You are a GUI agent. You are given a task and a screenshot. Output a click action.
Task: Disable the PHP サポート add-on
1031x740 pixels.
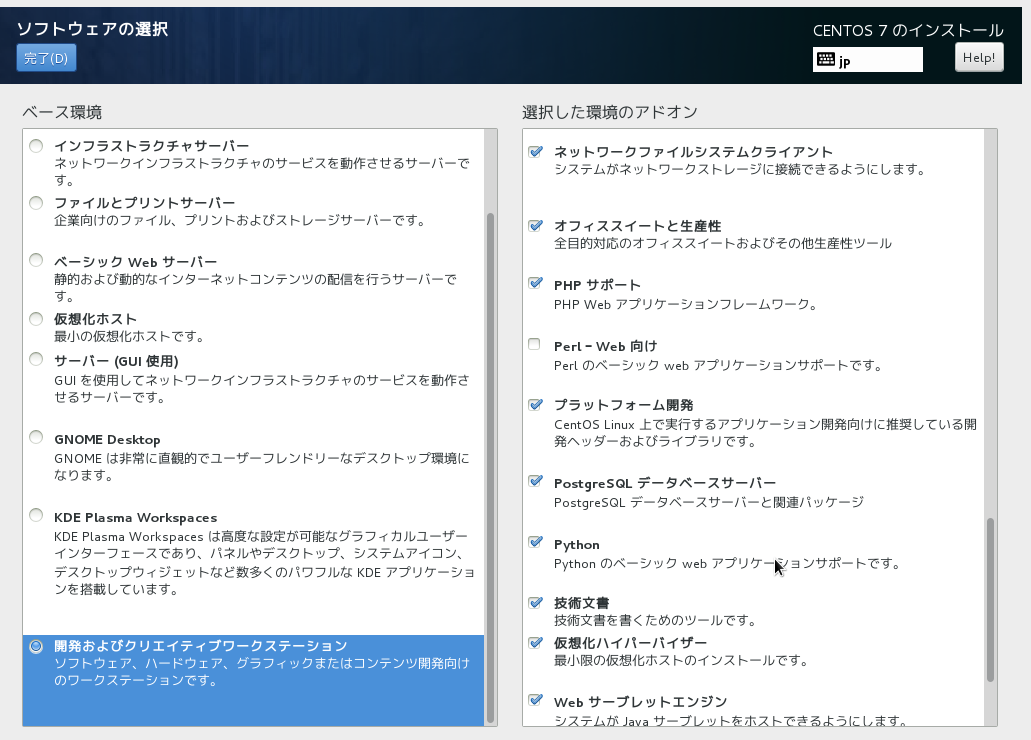click(534, 283)
